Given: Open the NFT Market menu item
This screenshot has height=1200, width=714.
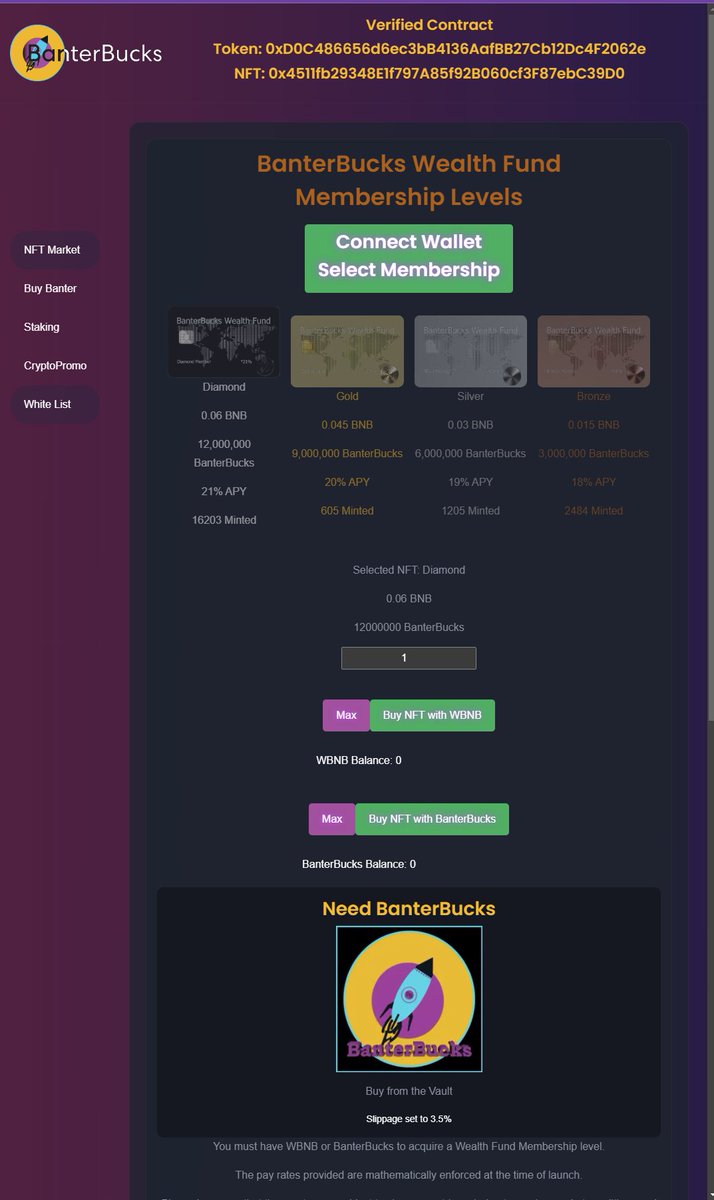Looking at the screenshot, I should (x=54, y=250).
